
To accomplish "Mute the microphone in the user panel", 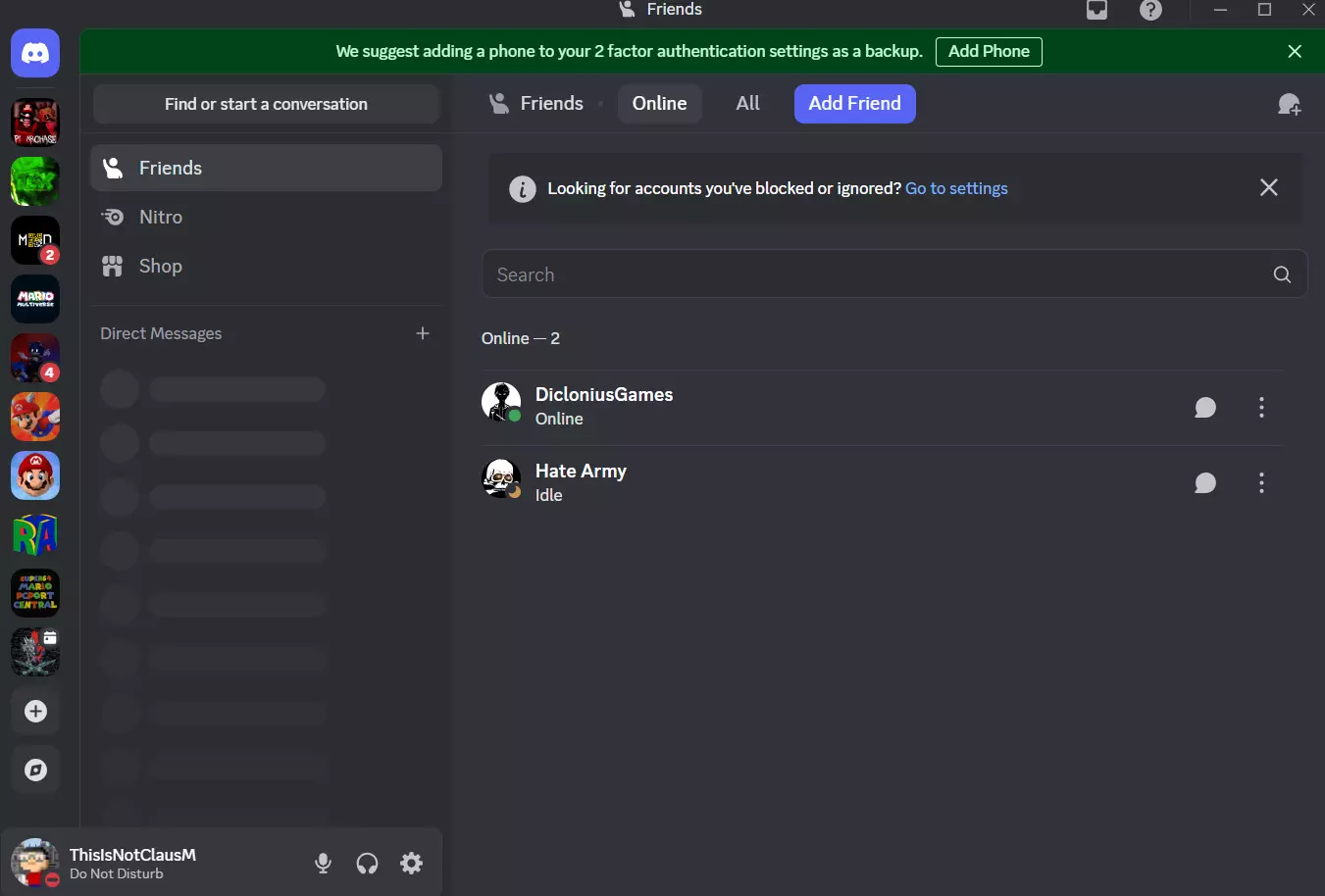I will pyautogui.click(x=323, y=863).
